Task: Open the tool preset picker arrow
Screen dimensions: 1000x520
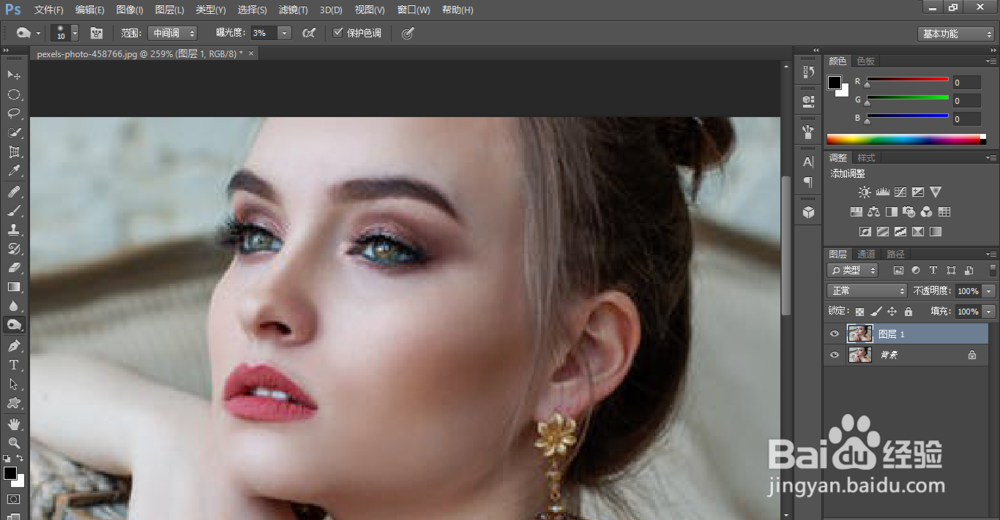Action: [x=38, y=33]
